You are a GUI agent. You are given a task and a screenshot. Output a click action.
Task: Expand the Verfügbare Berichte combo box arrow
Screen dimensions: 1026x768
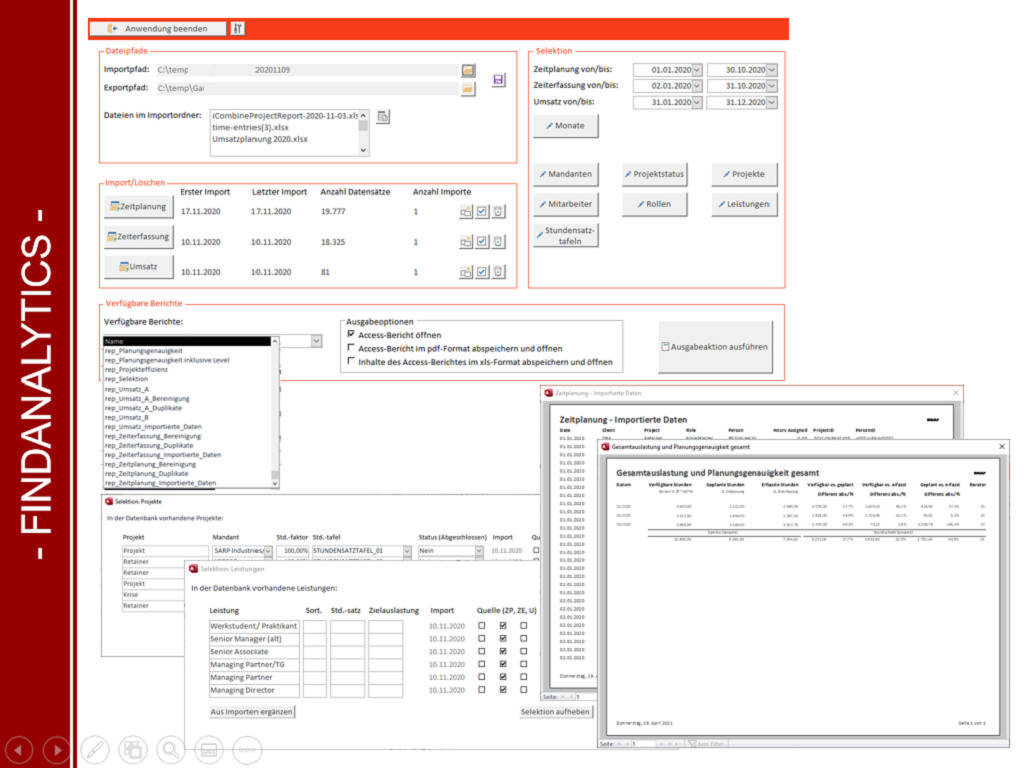[316, 341]
